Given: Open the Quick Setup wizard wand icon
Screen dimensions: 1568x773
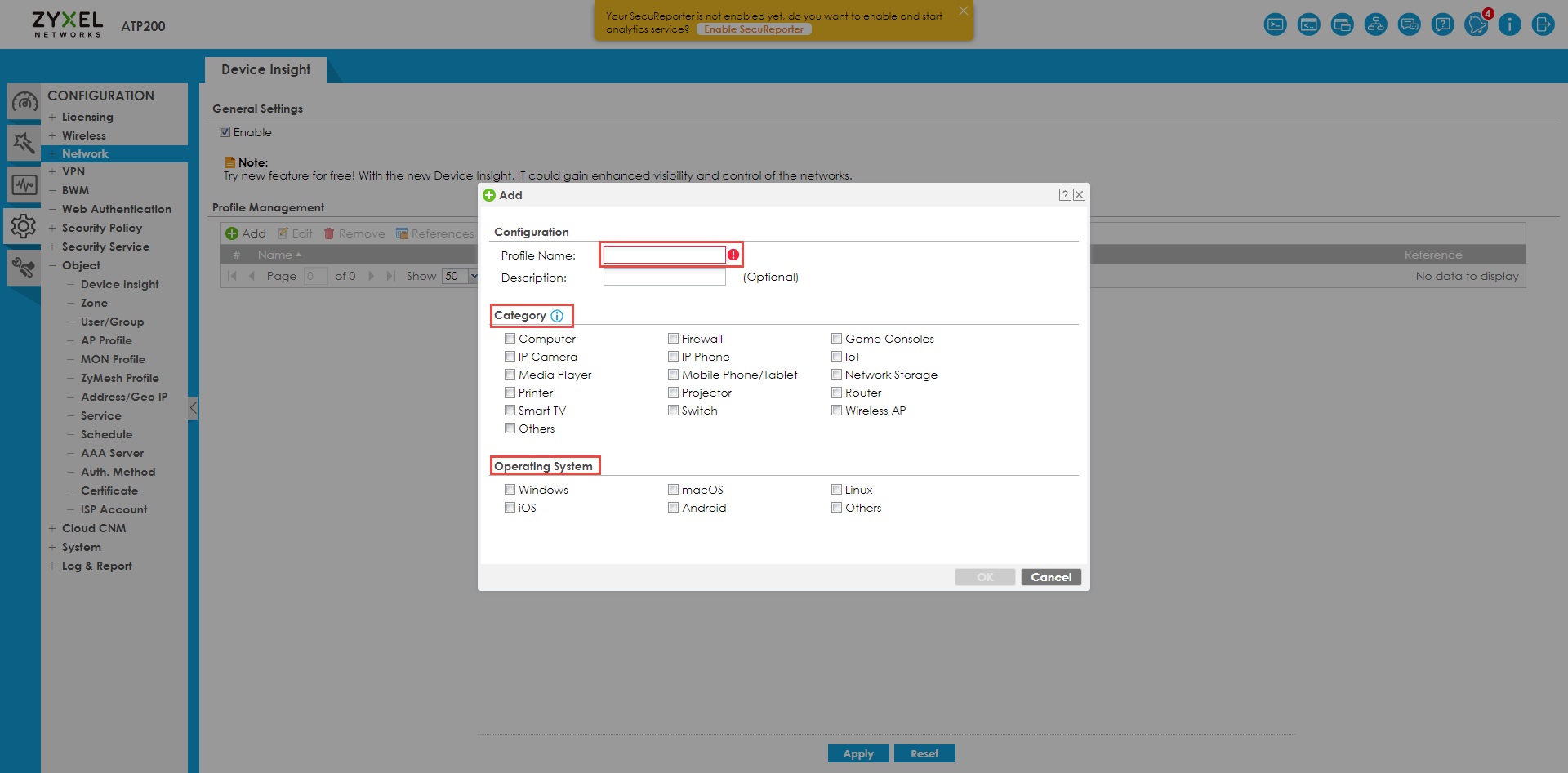Looking at the screenshot, I should point(24,144).
